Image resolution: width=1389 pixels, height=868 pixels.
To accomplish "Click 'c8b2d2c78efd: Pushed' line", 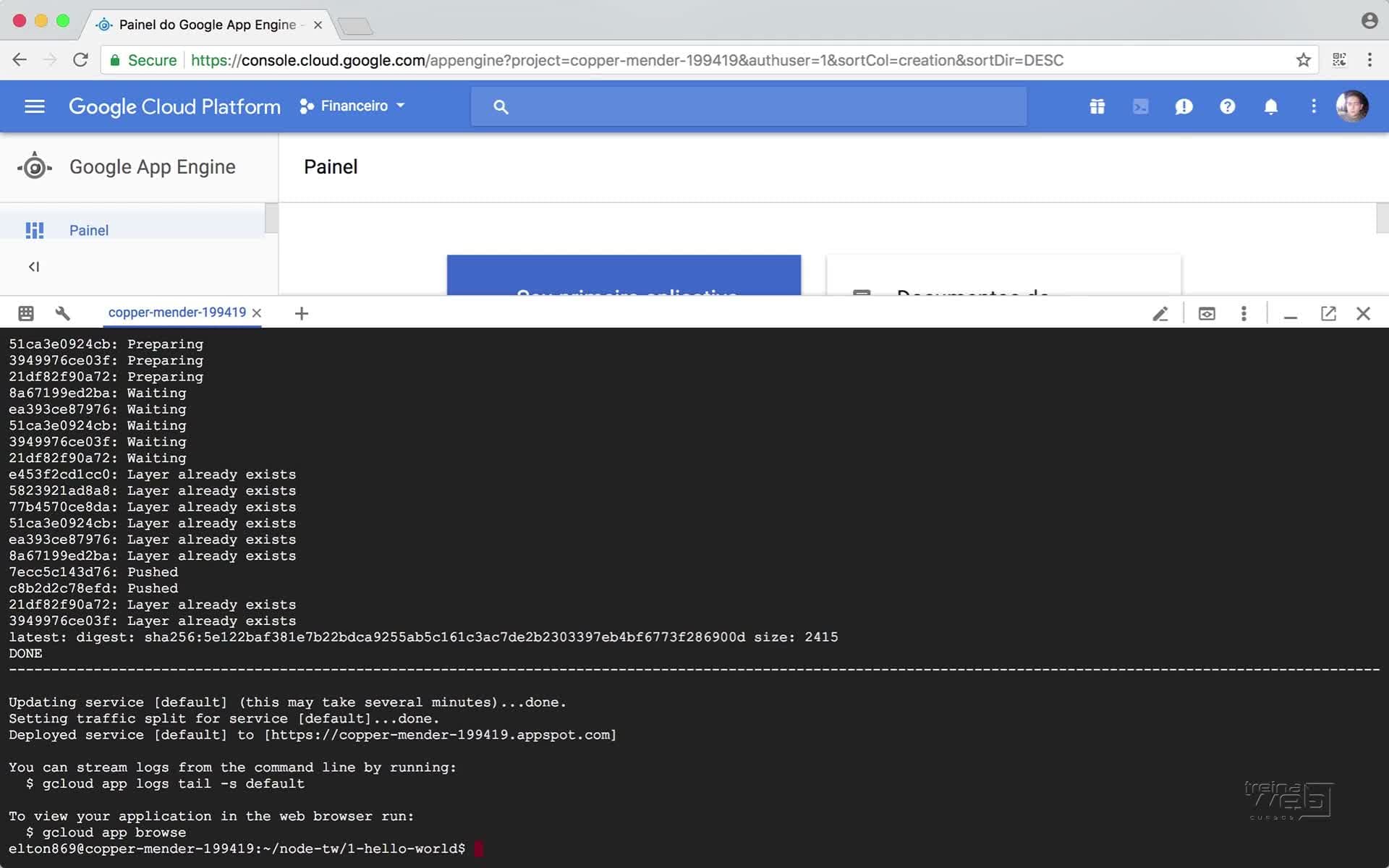I will point(93,588).
